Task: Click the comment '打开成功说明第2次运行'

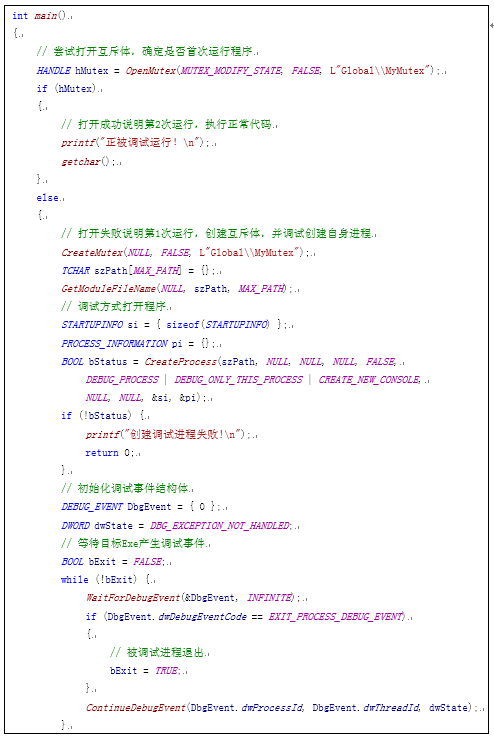Action: click(x=168, y=124)
